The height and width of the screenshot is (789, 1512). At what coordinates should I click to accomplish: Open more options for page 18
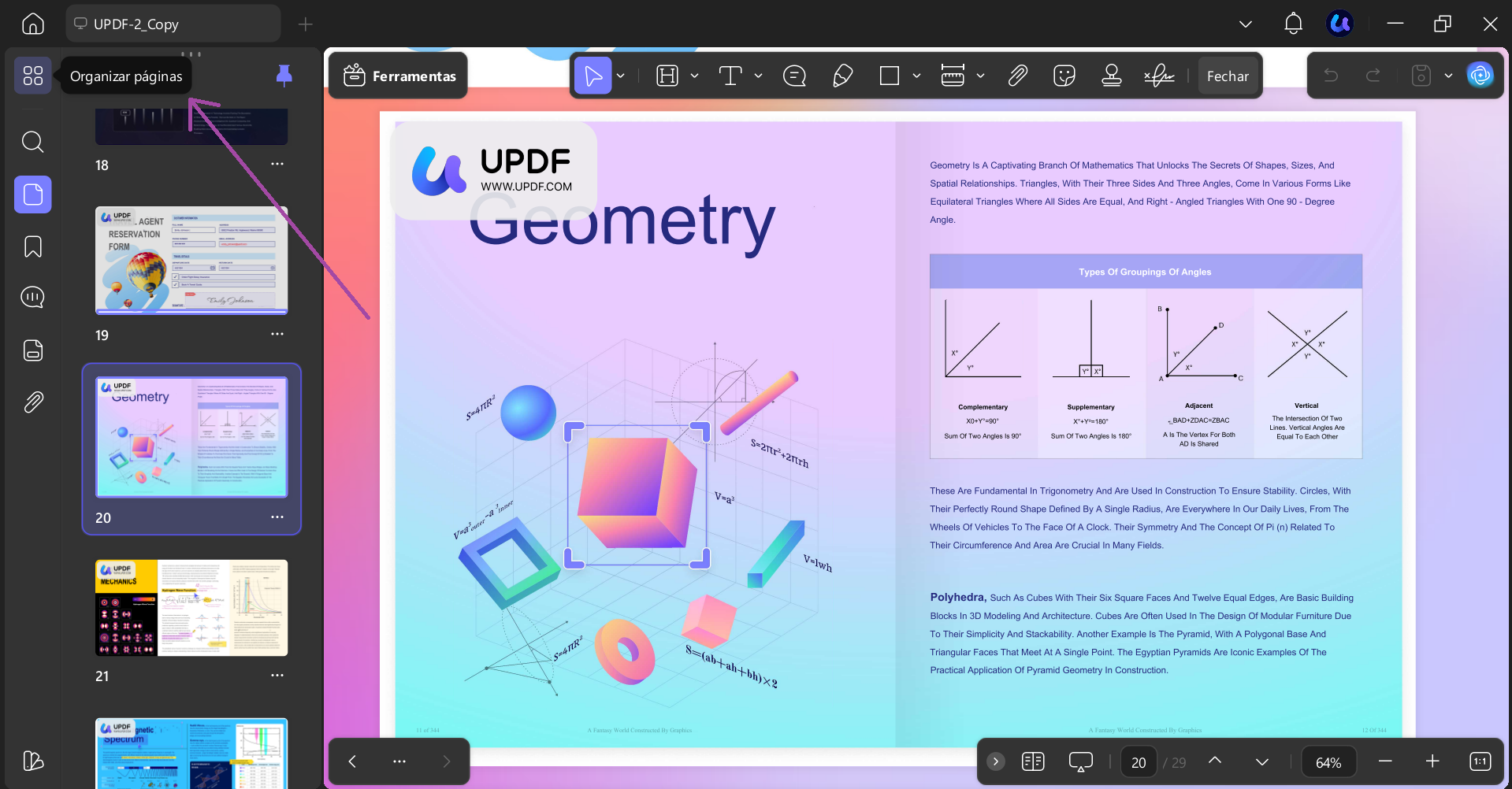(277, 164)
